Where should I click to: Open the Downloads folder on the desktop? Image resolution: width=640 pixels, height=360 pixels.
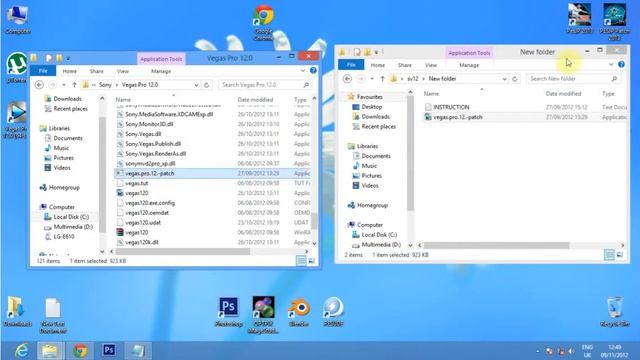17,311
